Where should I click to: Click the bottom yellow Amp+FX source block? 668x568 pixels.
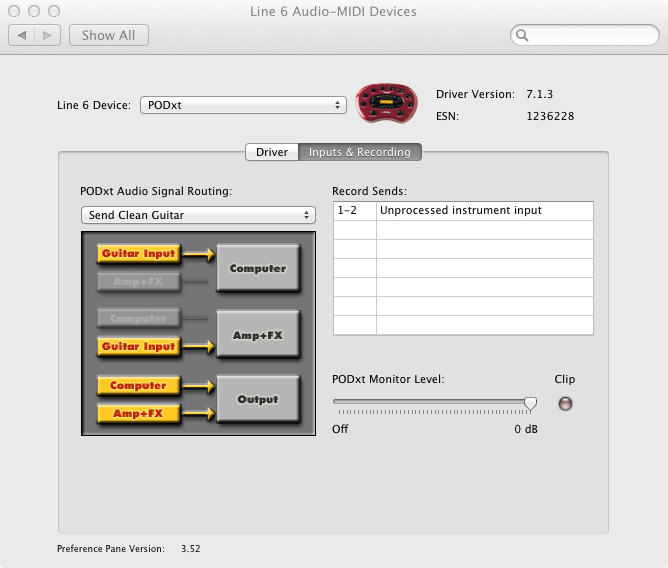click(x=138, y=413)
